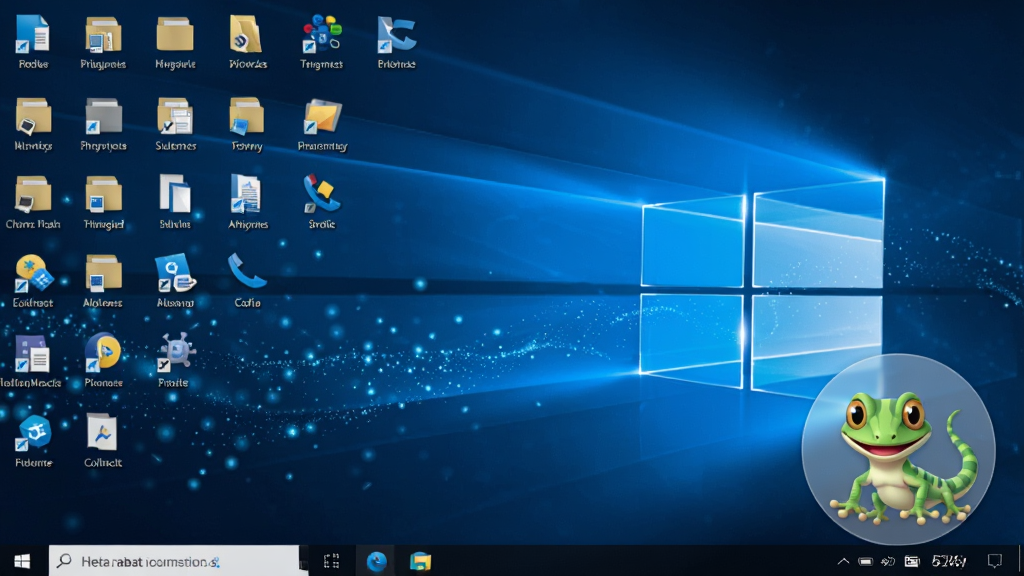Launch the yellow circle and blue grid shortcut
Image resolution: width=1024 pixels, height=576 pixels.
click(x=34, y=273)
